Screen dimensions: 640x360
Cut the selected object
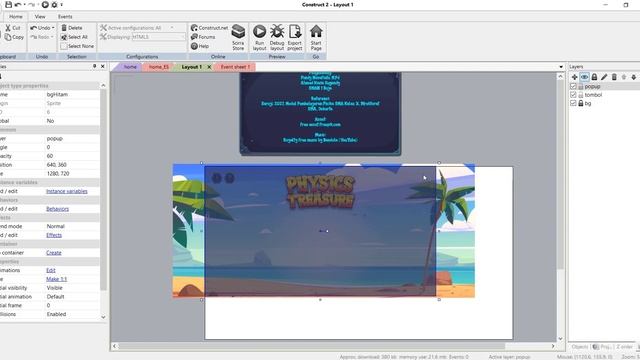[13, 28]
